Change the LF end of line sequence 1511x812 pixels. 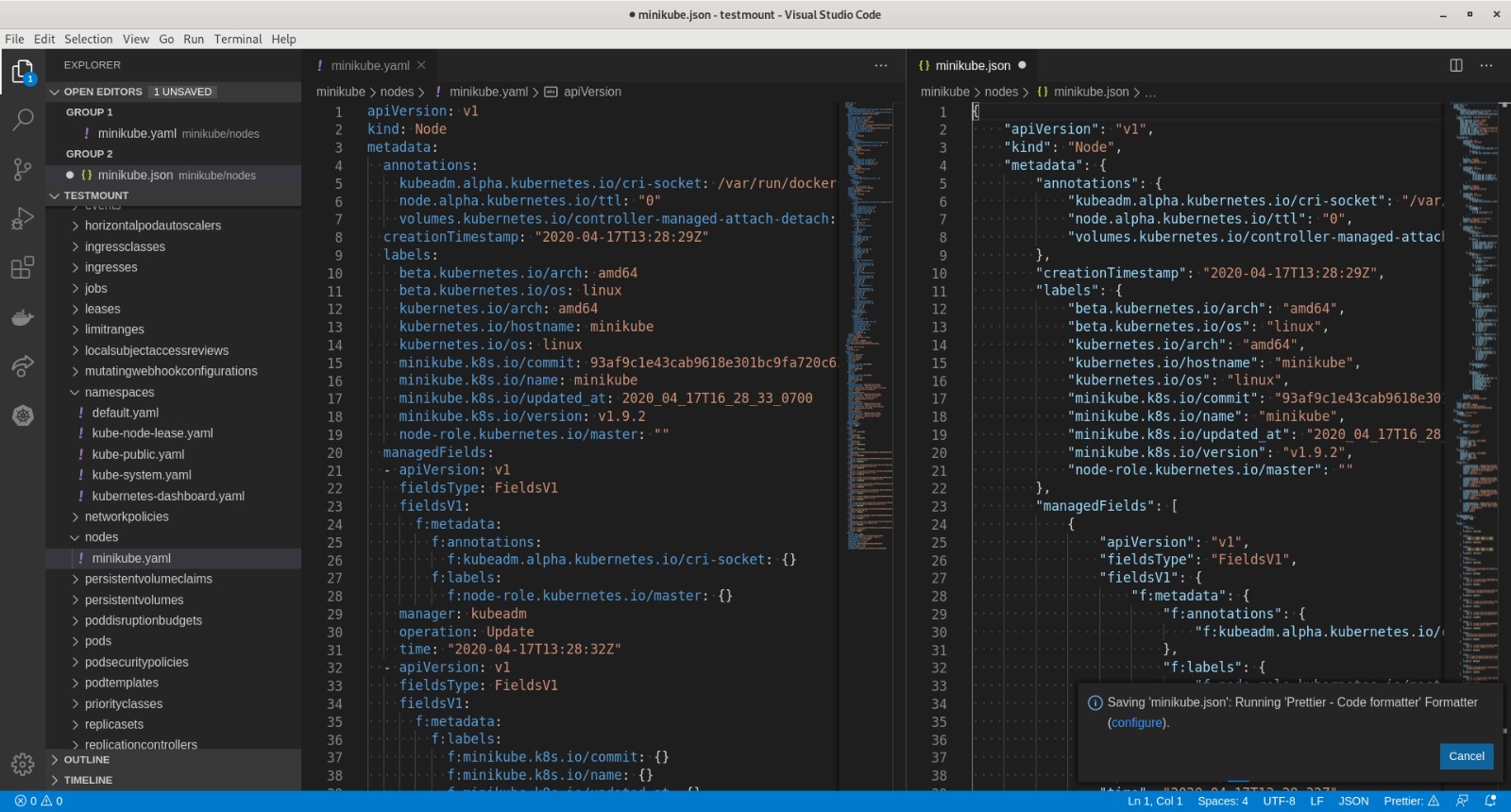pos(1316,801)
